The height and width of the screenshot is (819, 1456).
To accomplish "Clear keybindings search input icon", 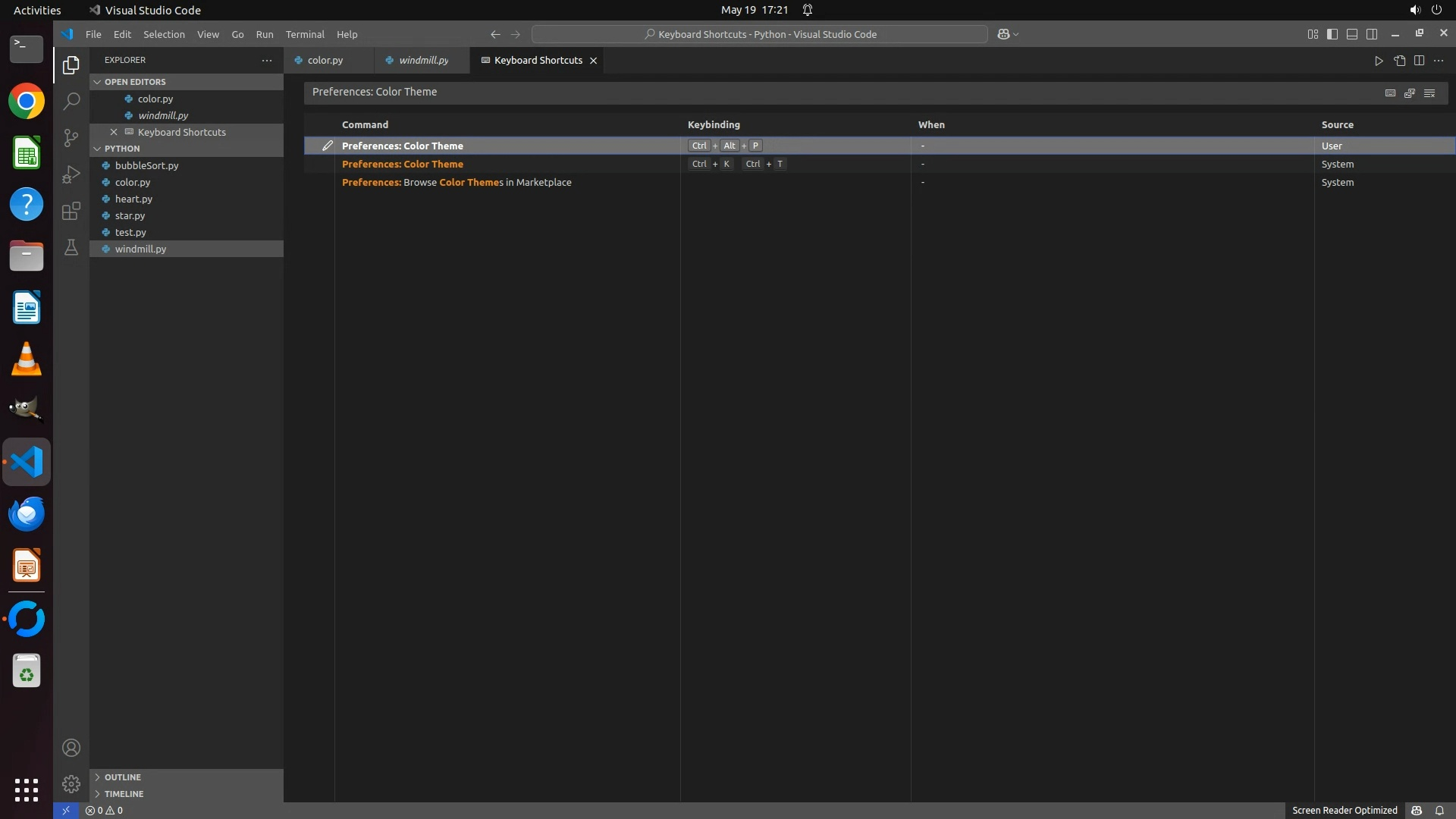I will pos(1429,93).
